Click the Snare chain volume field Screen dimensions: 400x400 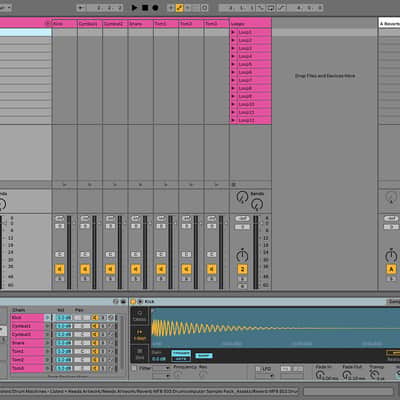click(64, 343)
